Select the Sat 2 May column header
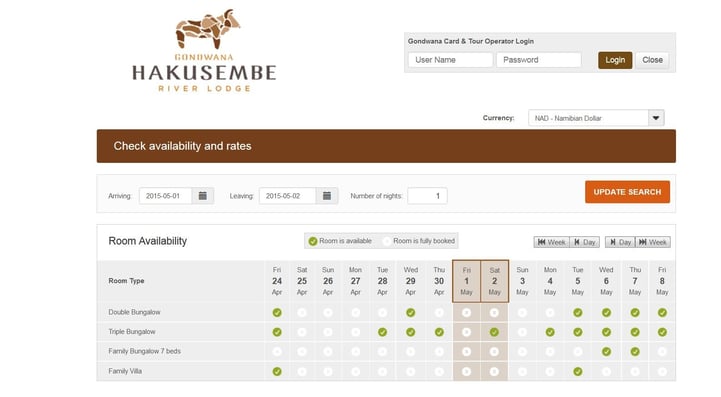Viewport: 721px width, 397px height. pyautogui.click(x=495, y=281)
